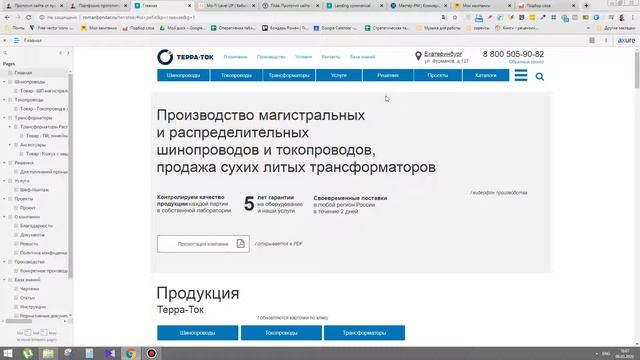
Task: Expand the bookmarks bar overflow chevron
Action: [588, 28]
